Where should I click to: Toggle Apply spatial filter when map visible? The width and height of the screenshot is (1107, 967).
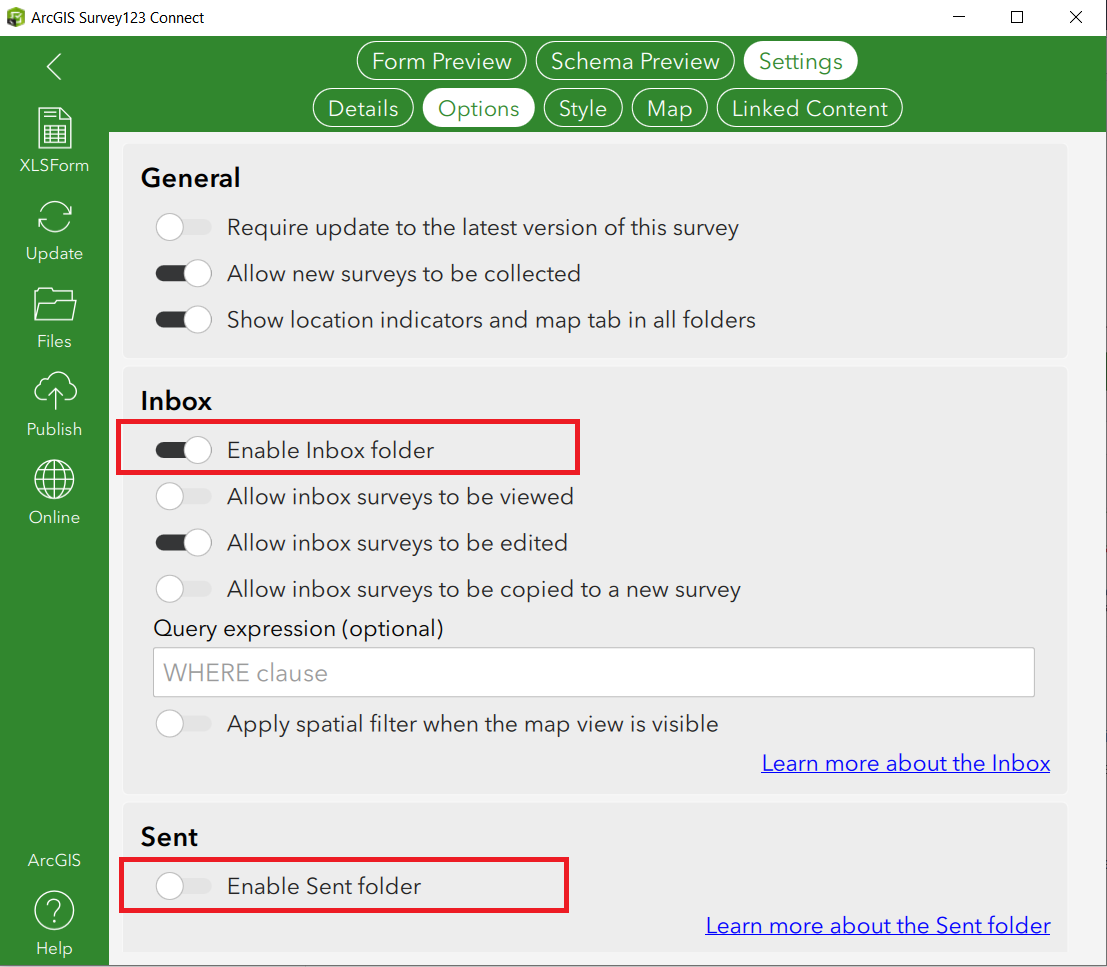pos(184,723)
